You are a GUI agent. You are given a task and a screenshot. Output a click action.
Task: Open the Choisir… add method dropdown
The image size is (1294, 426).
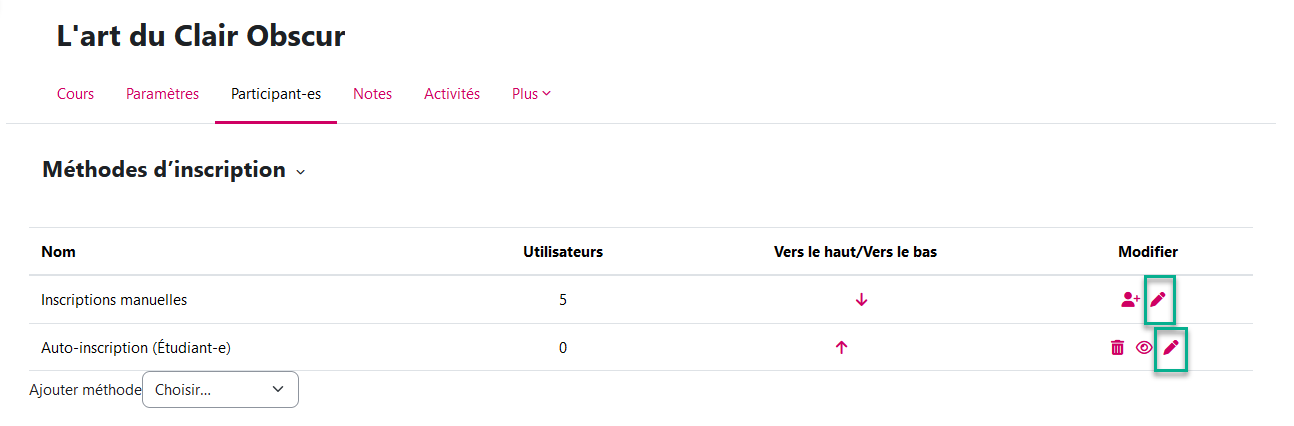220,390
